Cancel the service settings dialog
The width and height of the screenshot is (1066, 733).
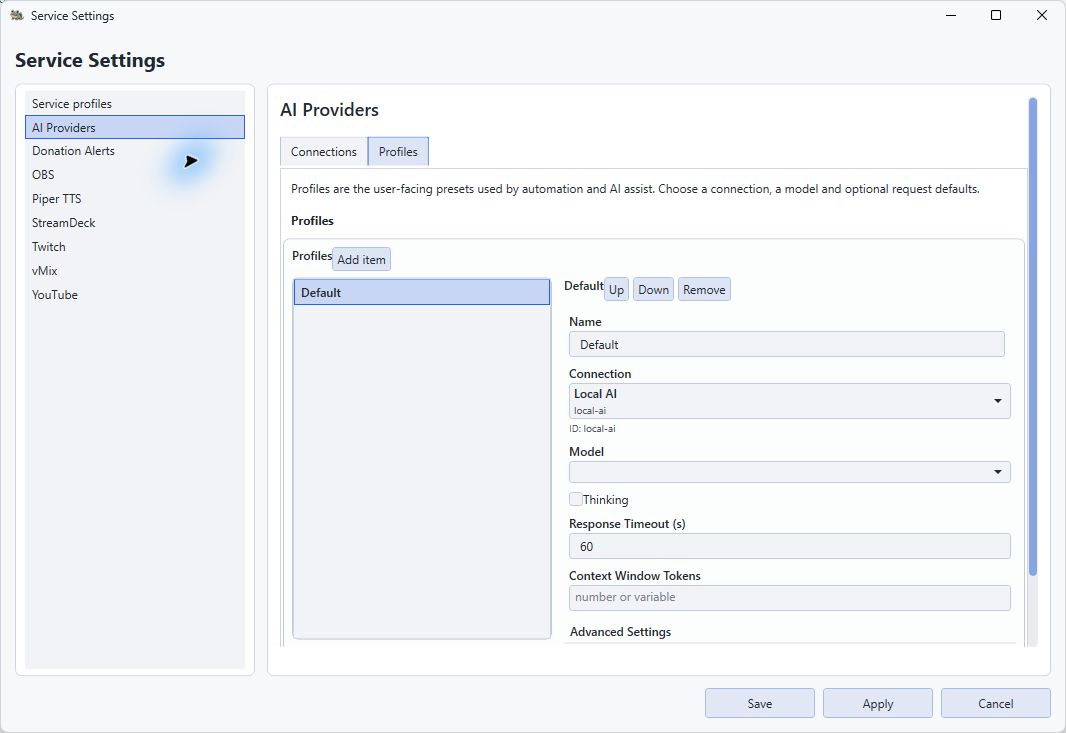tap(995, 704)
